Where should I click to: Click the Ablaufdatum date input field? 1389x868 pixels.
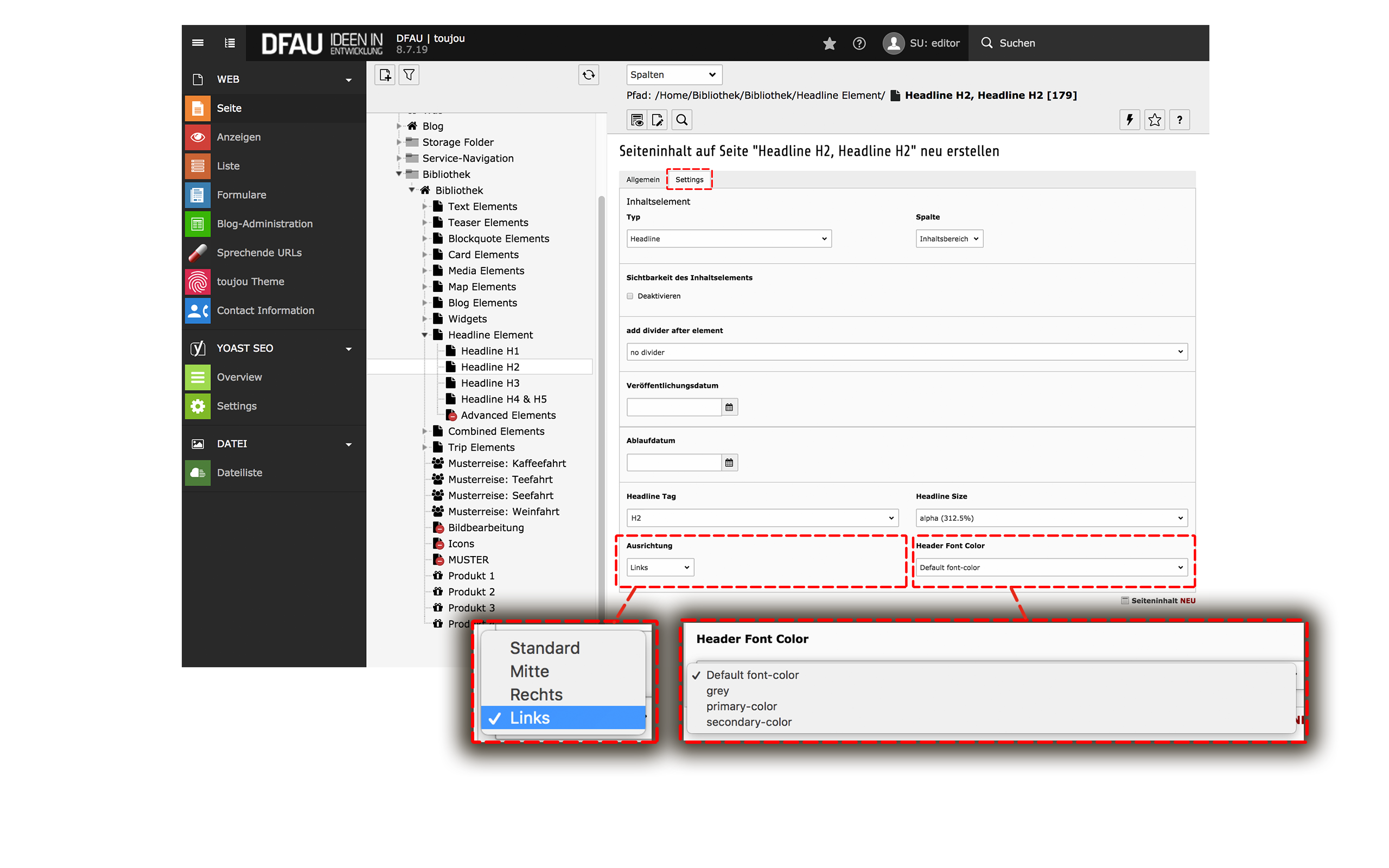tap(673, 463)
